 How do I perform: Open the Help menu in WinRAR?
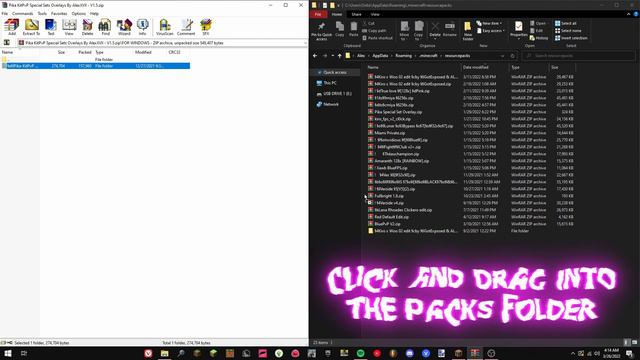coord(94,13)
